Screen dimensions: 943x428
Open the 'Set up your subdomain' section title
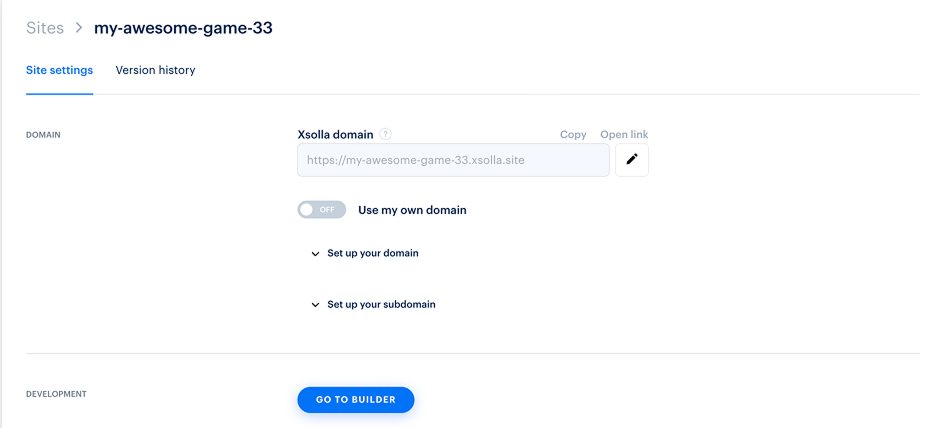[381, 304]
